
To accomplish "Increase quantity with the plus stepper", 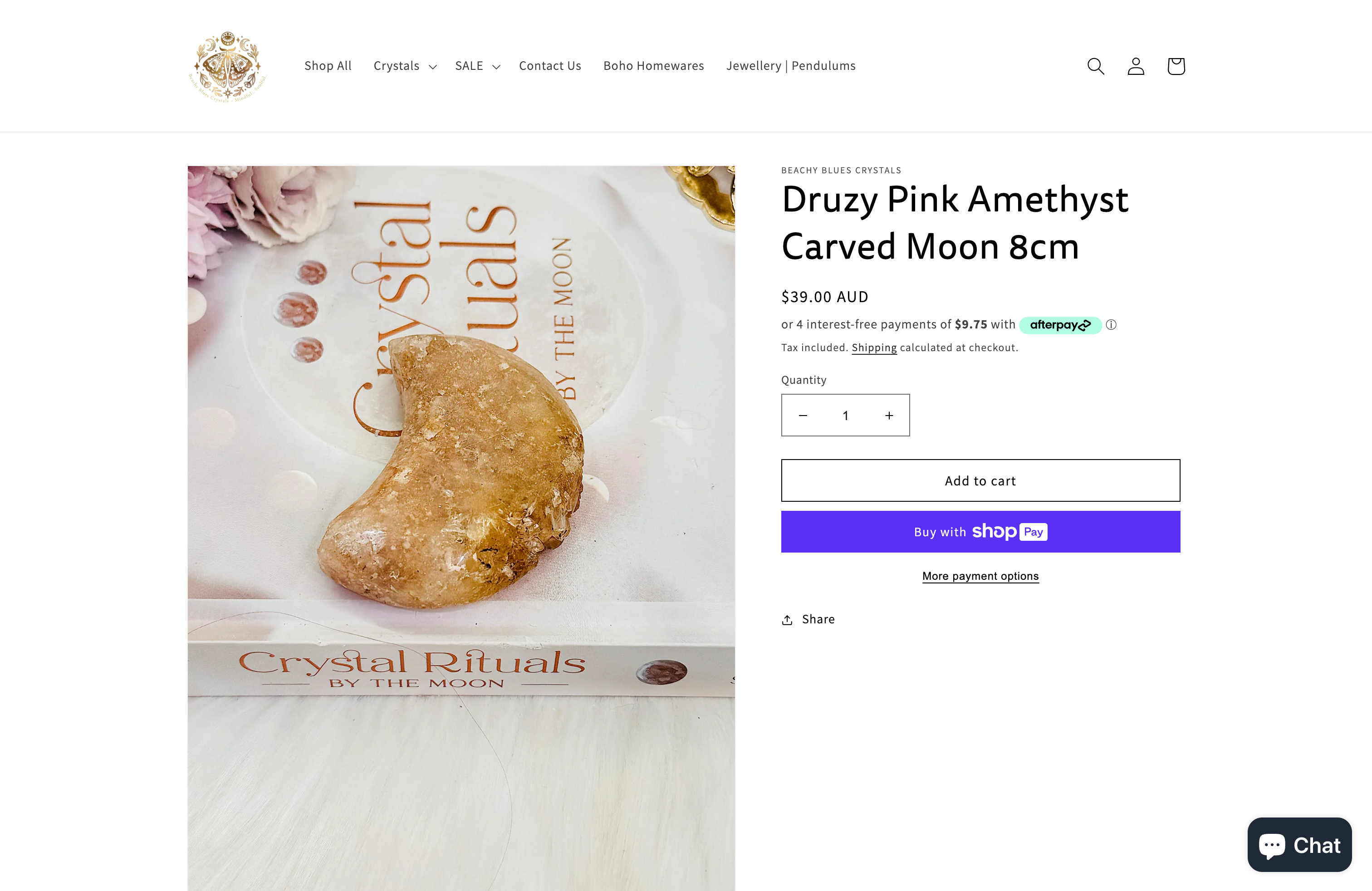I will pos(889,415).
